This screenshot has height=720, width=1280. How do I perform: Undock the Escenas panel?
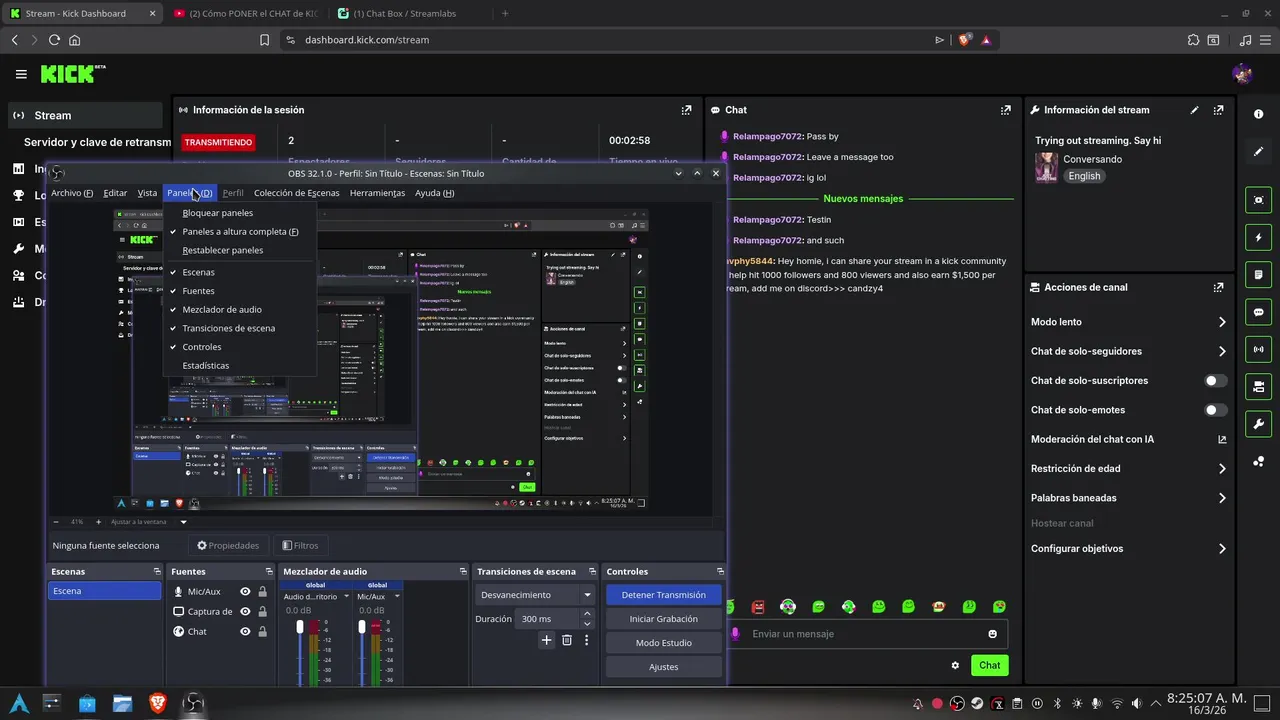[157, 571]
